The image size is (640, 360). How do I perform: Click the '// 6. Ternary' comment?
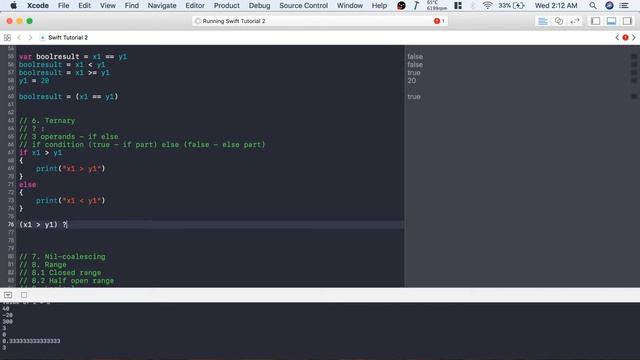click(47, 121)
